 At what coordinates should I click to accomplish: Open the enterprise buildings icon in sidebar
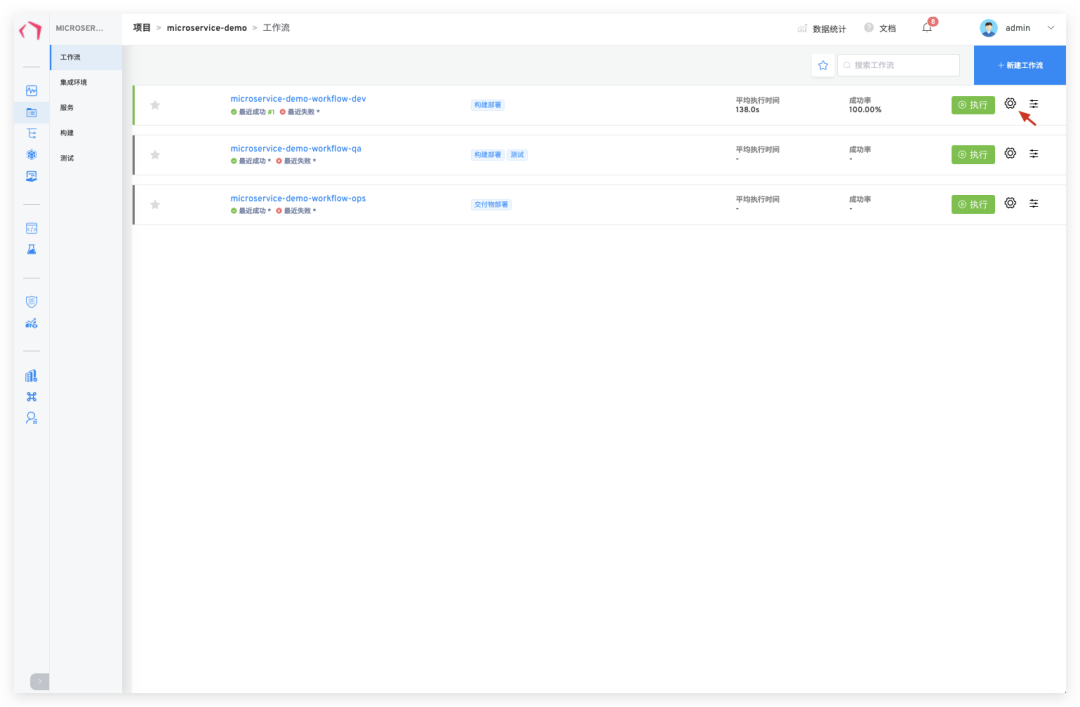click(32, 376)
